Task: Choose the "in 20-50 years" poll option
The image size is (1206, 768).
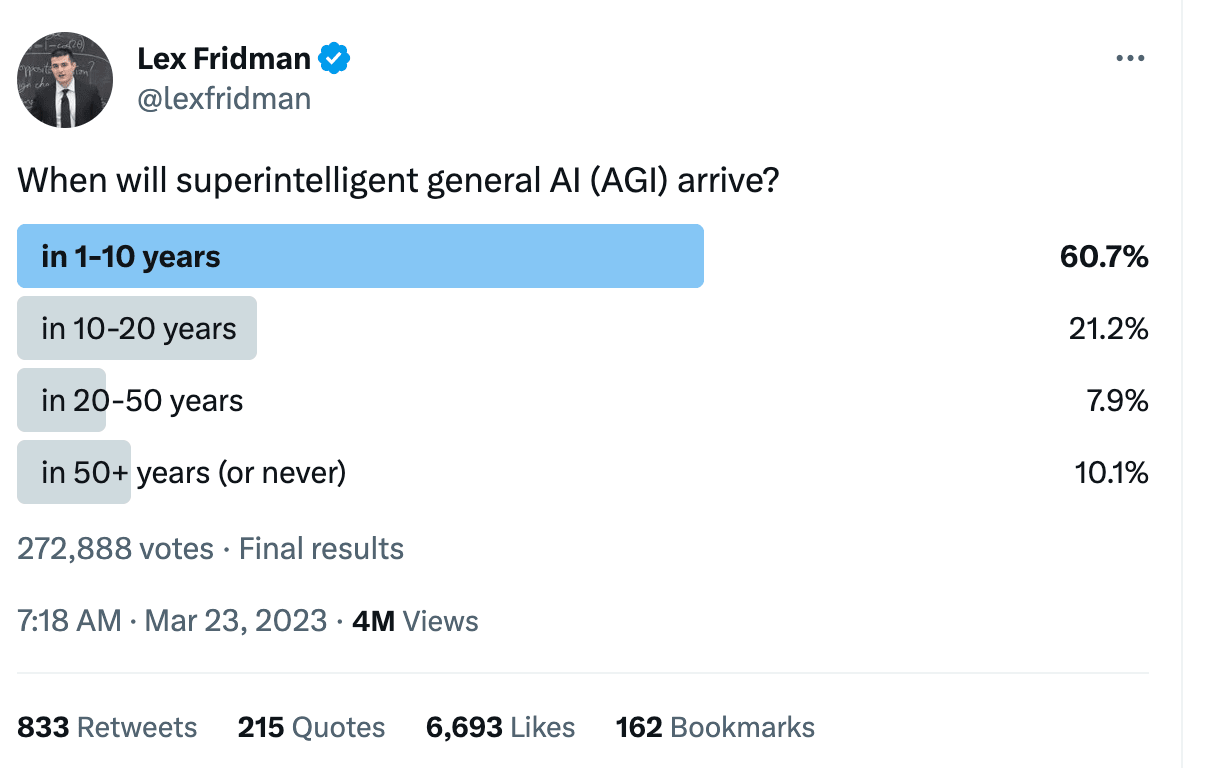Action: (x=142, y=401)
